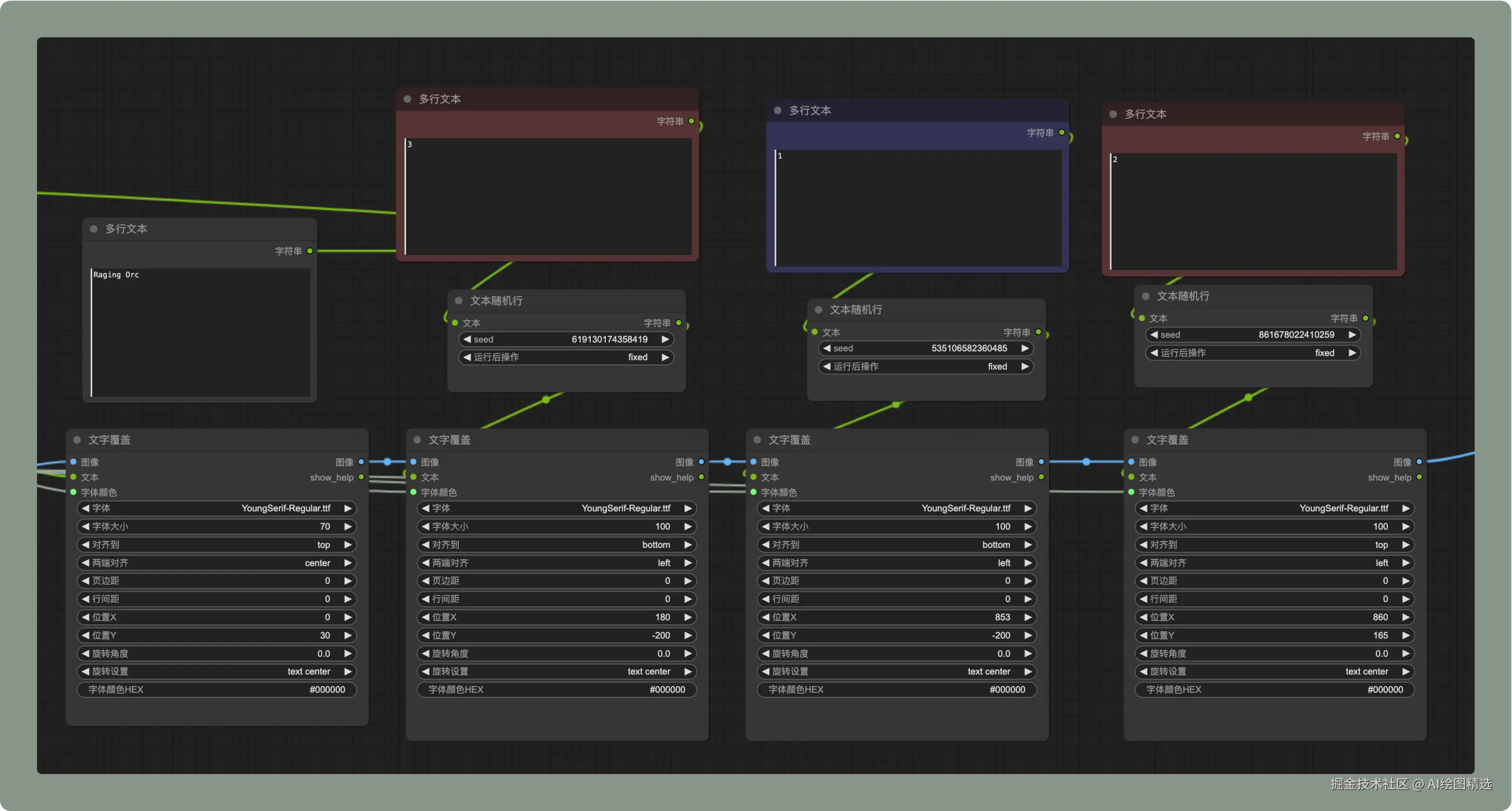Click the 字体颜色 input port of the 位置X 180 node
The height and width of the screenshot is (811, 1512).
413,493
